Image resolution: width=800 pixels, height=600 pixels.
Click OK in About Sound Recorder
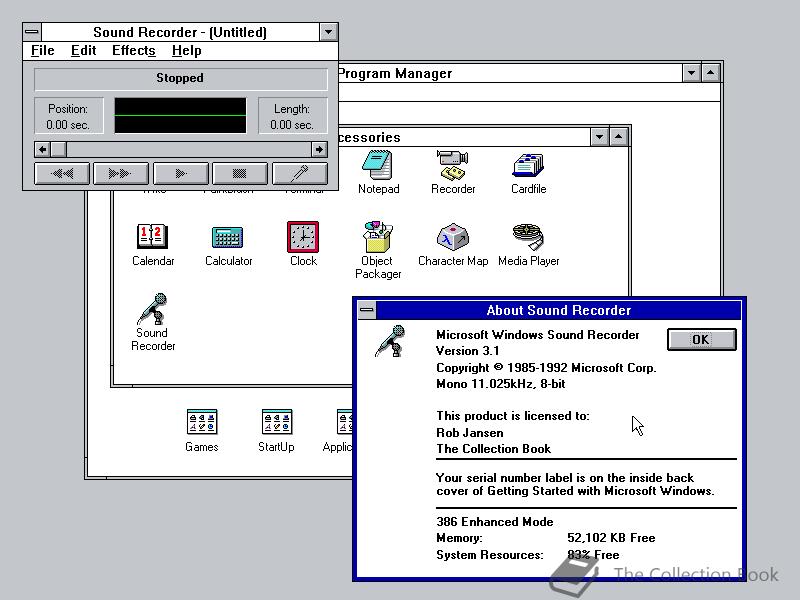pos(702,339)
